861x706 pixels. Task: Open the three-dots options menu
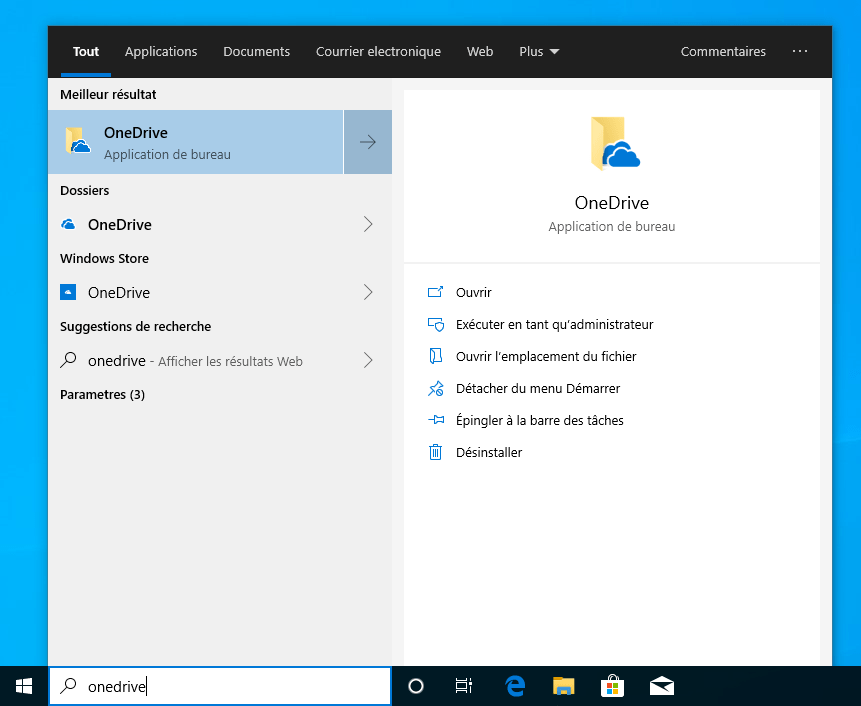(800, 51)
